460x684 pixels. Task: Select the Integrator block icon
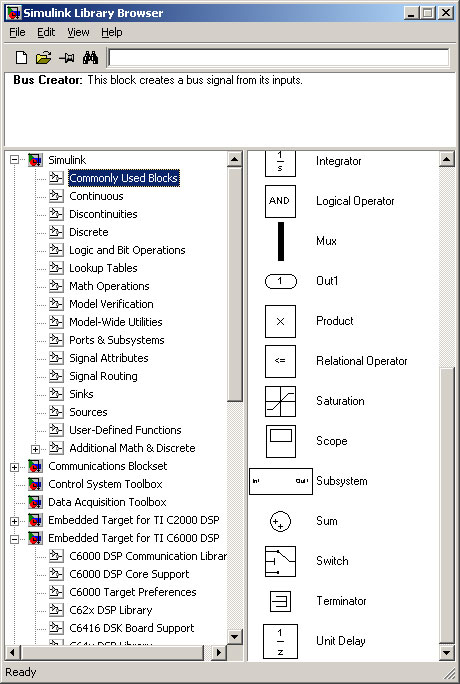pos(280,163)
